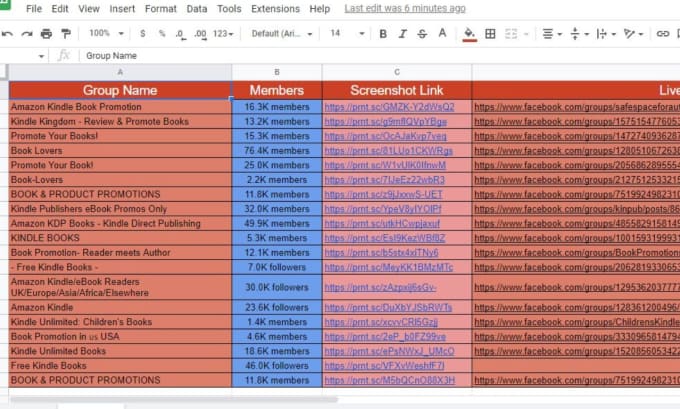Open the Insert menu

coord(122,9)
